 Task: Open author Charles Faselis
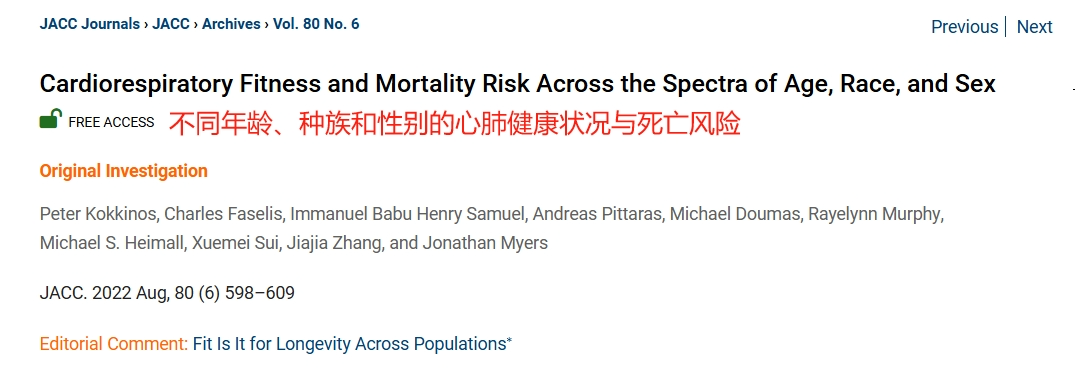[224, 214]
